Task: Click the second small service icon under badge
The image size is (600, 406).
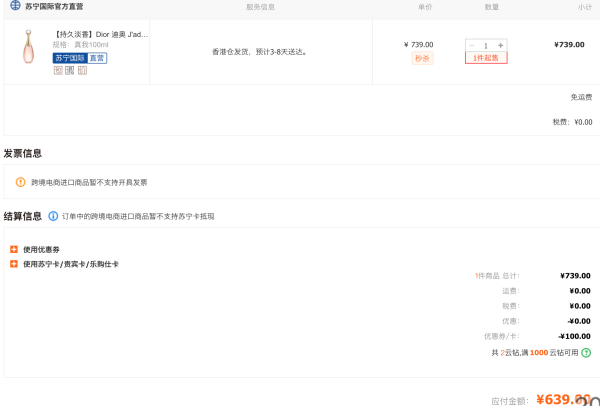Action: click(x=70, y=70)
